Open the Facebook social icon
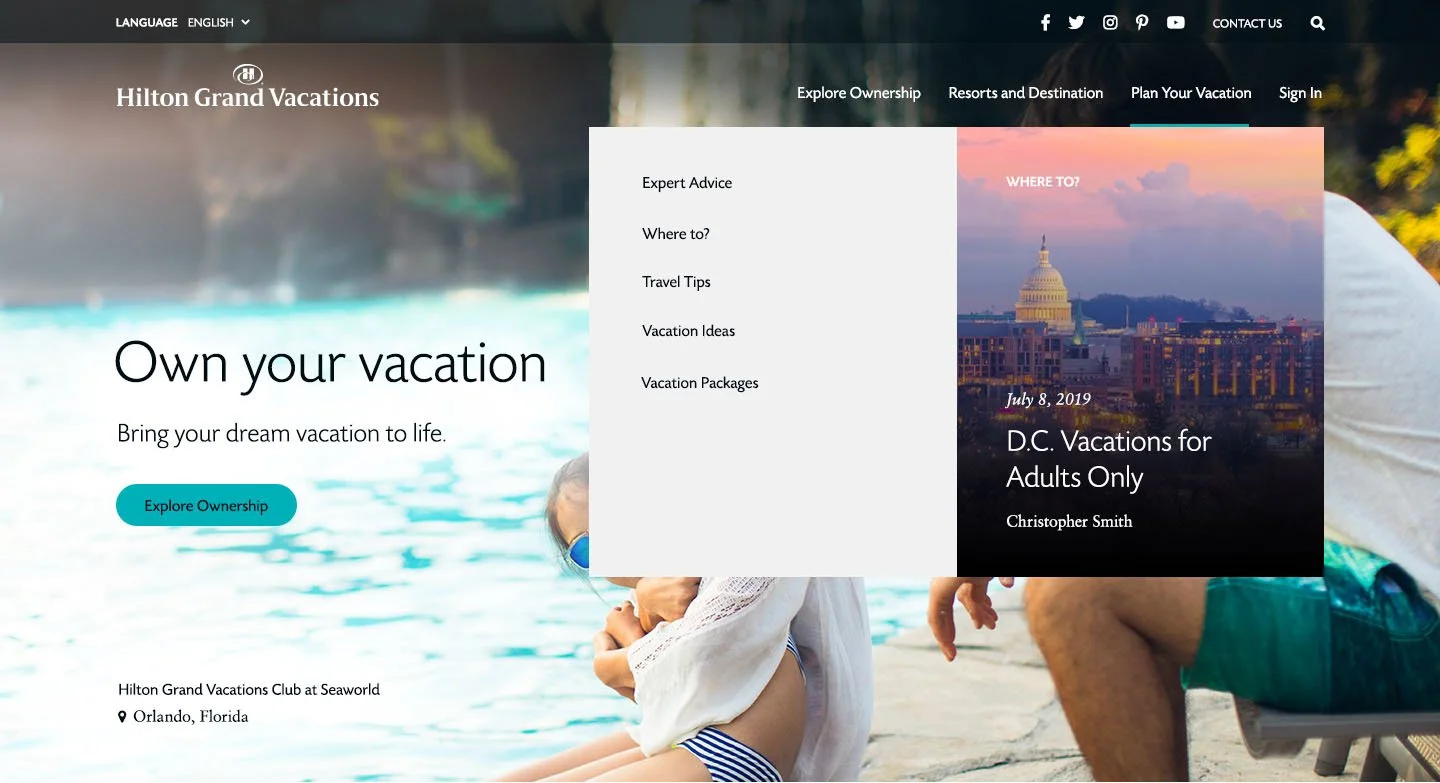 coord(1045,22)
